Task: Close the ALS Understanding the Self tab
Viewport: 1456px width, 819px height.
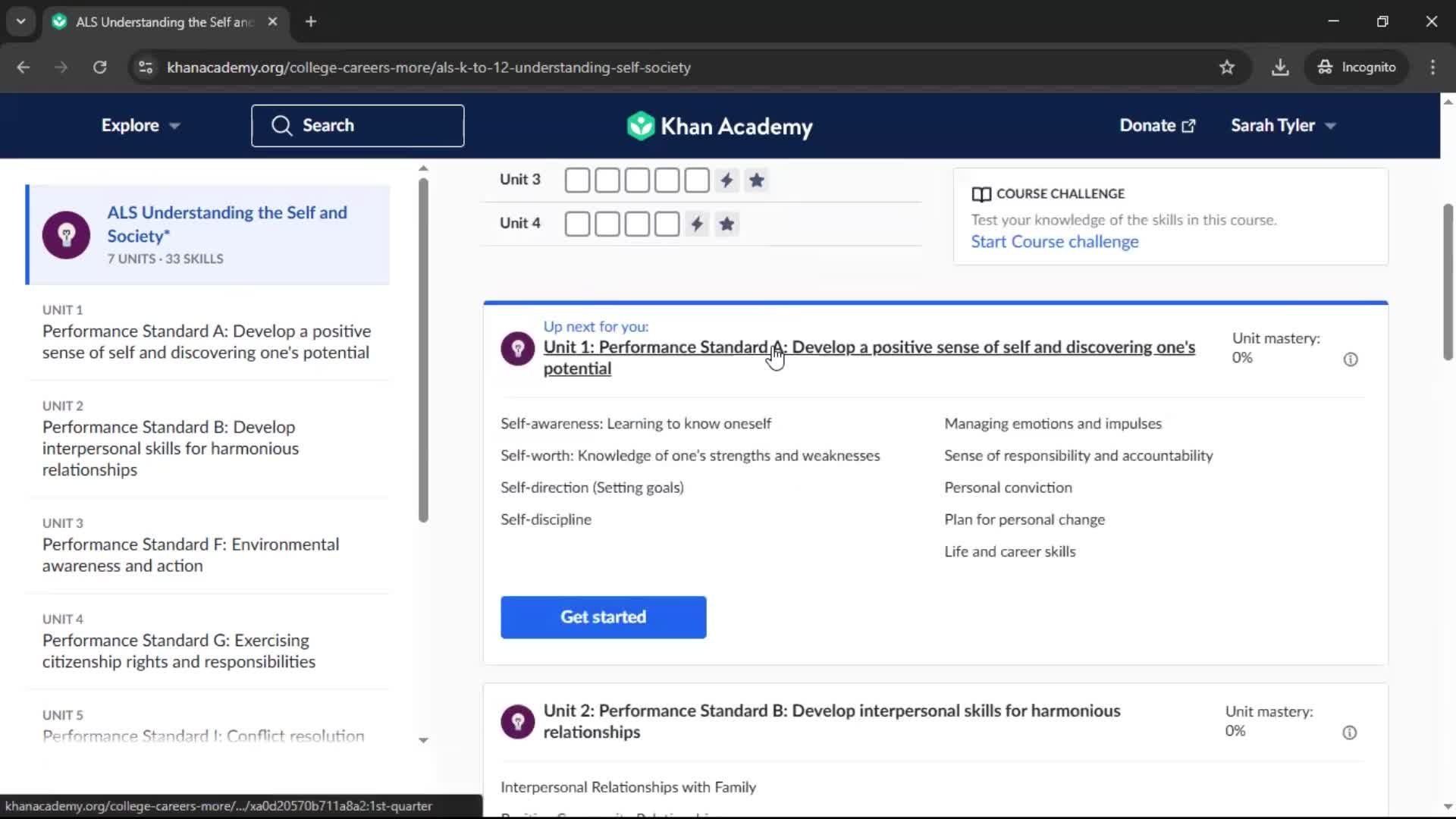Action: pos(272,22)
